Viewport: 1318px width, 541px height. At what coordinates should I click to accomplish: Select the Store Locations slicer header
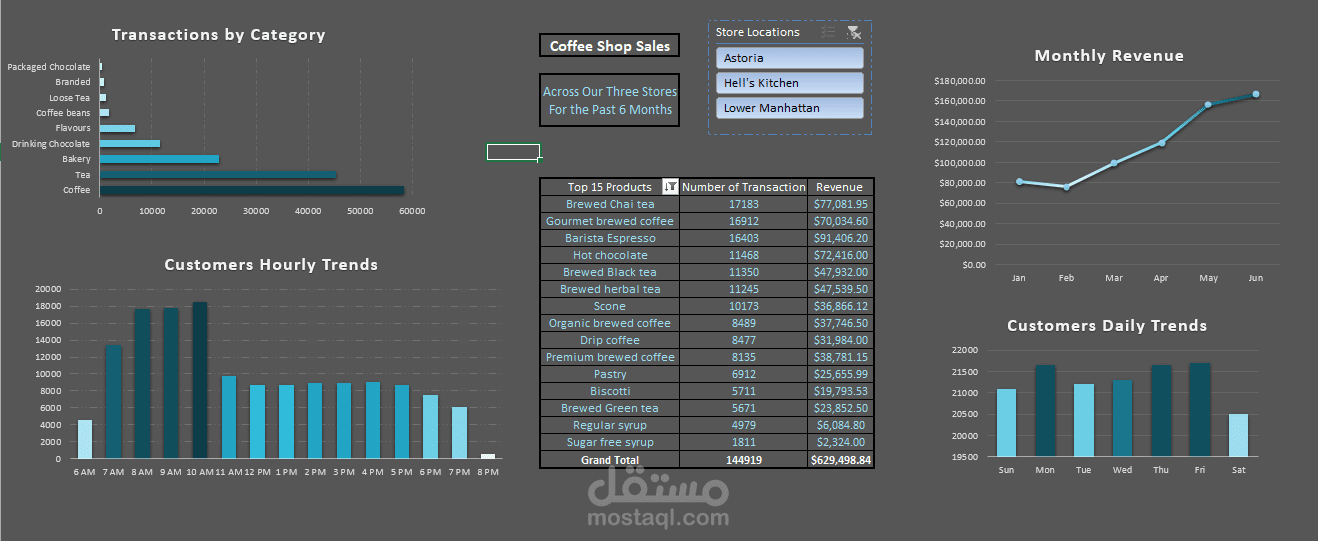[x=758, y=32]
